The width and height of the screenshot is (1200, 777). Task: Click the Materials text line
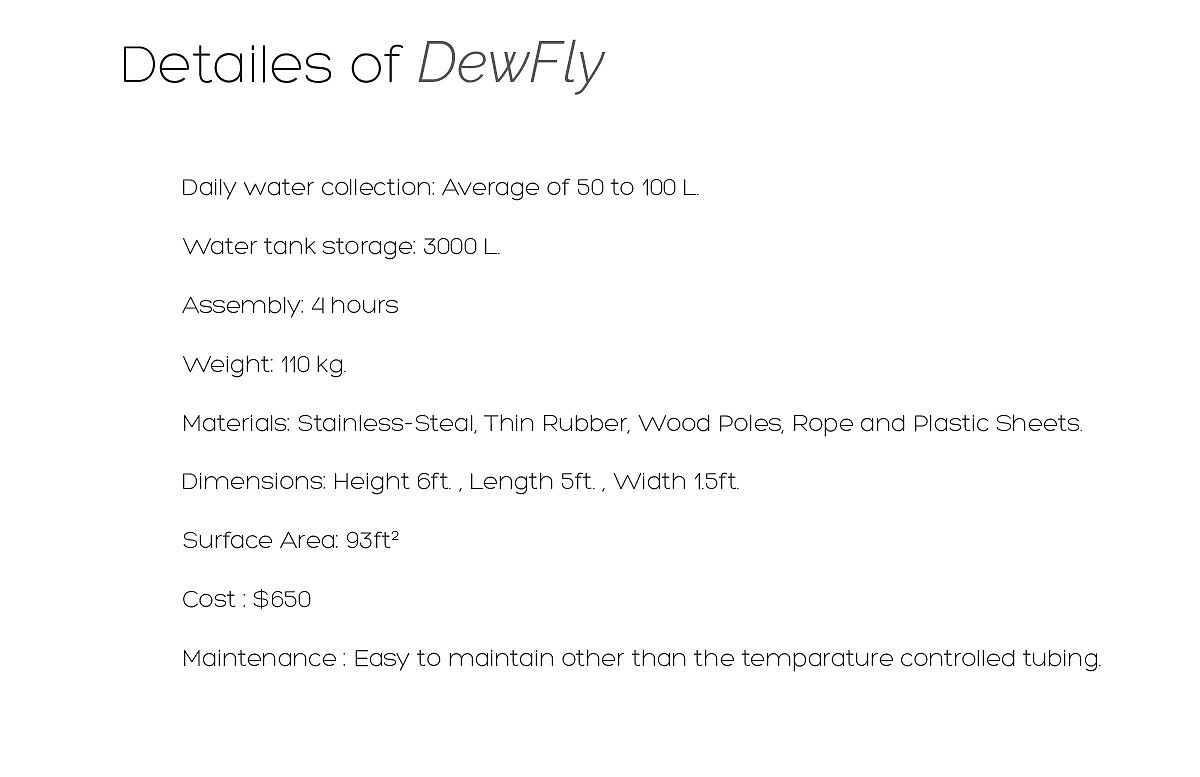[x=632, y=424]
